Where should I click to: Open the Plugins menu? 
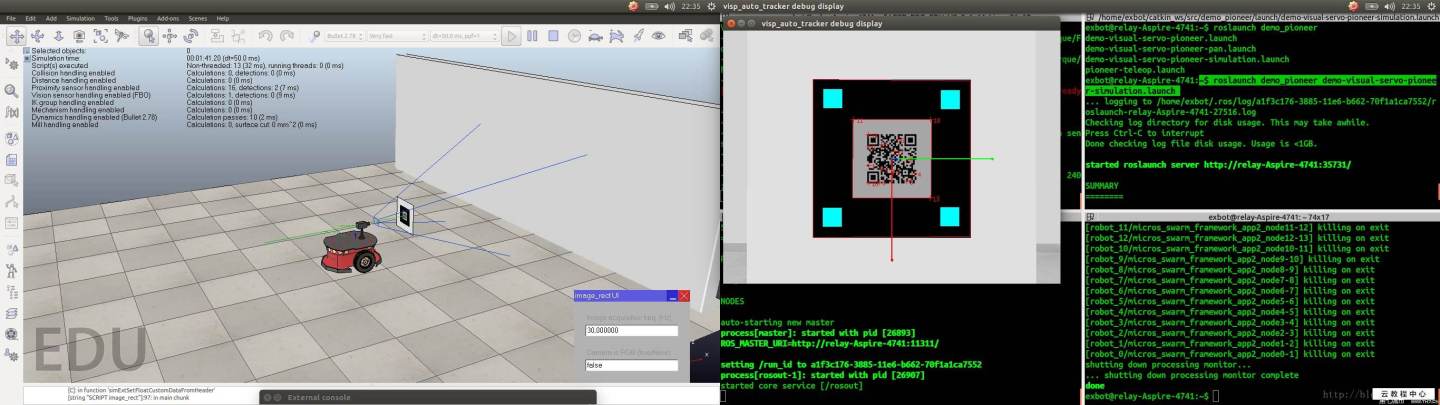coord(137,18)
